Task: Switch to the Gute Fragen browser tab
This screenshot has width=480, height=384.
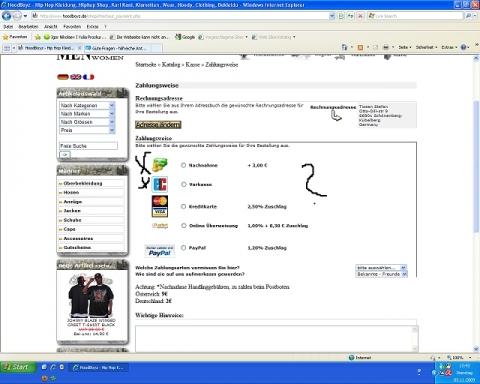Action: 117,48
